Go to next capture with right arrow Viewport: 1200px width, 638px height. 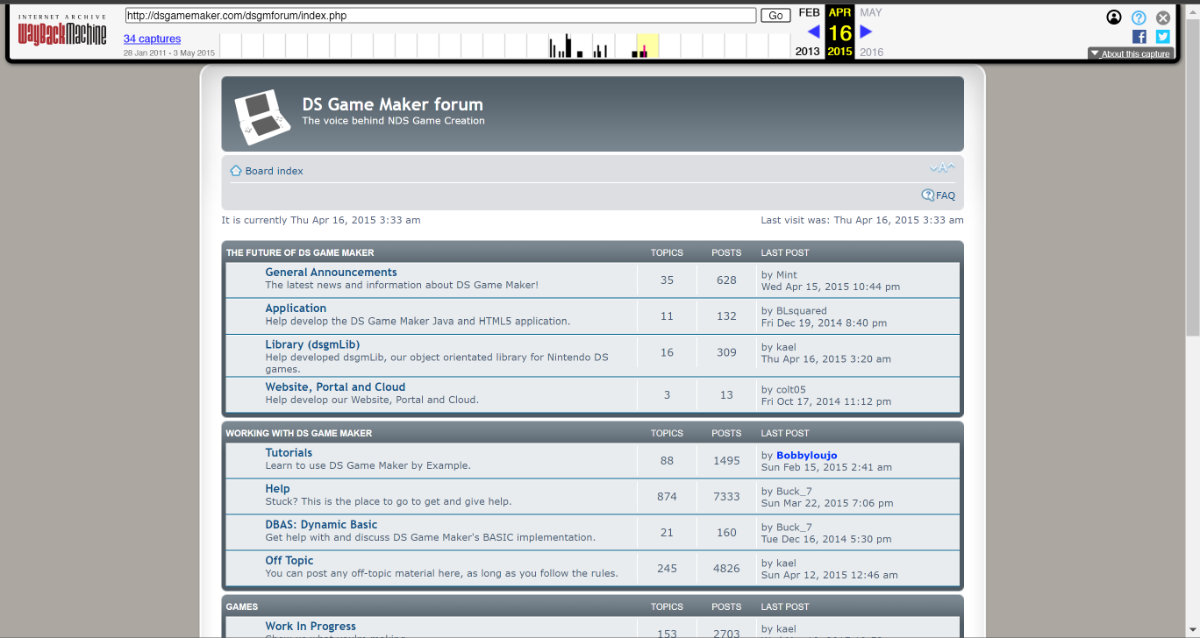click(x=866, y=32)
